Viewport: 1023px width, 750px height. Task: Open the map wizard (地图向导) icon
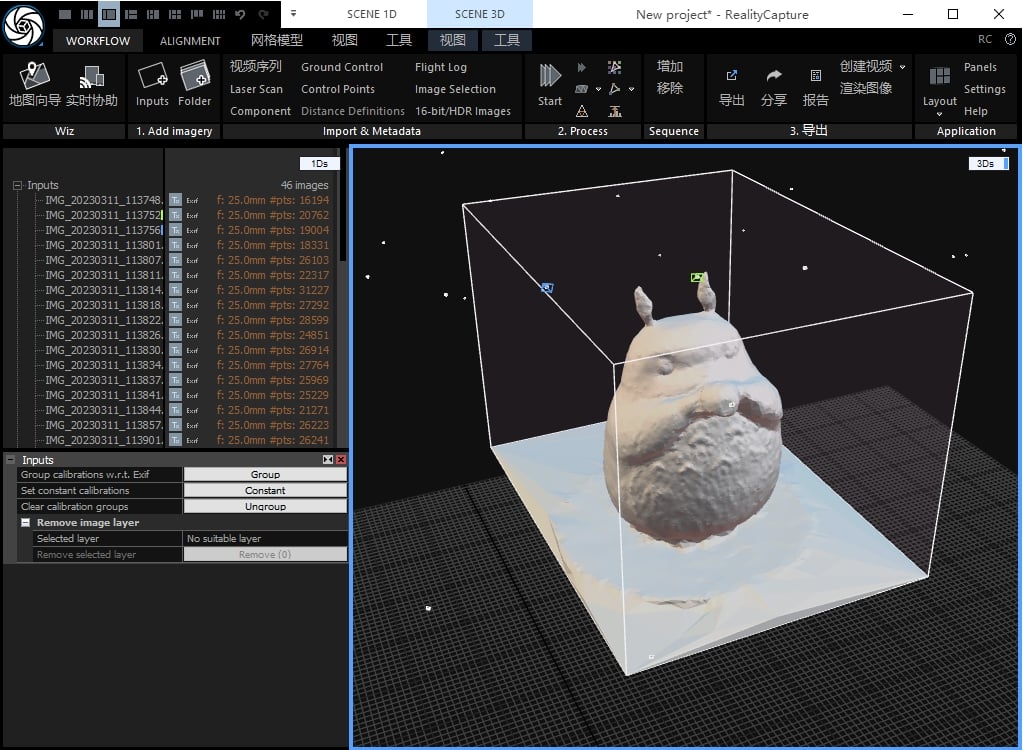[x=35, y=76]
